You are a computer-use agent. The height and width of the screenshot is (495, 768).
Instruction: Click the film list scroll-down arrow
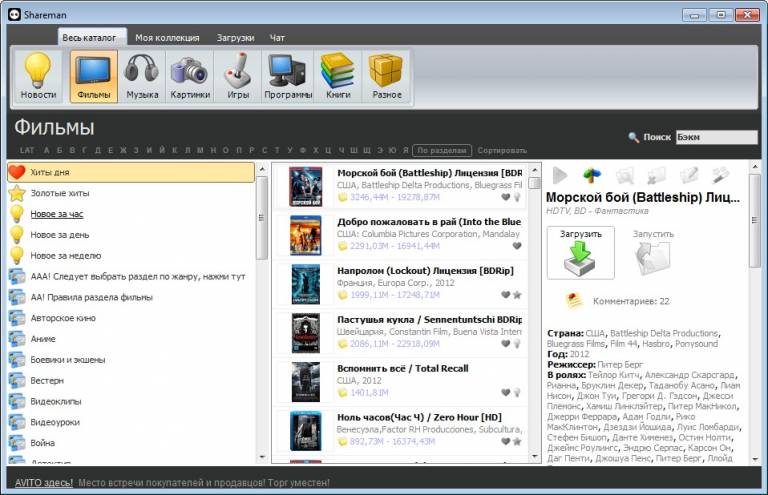point(535,457)
